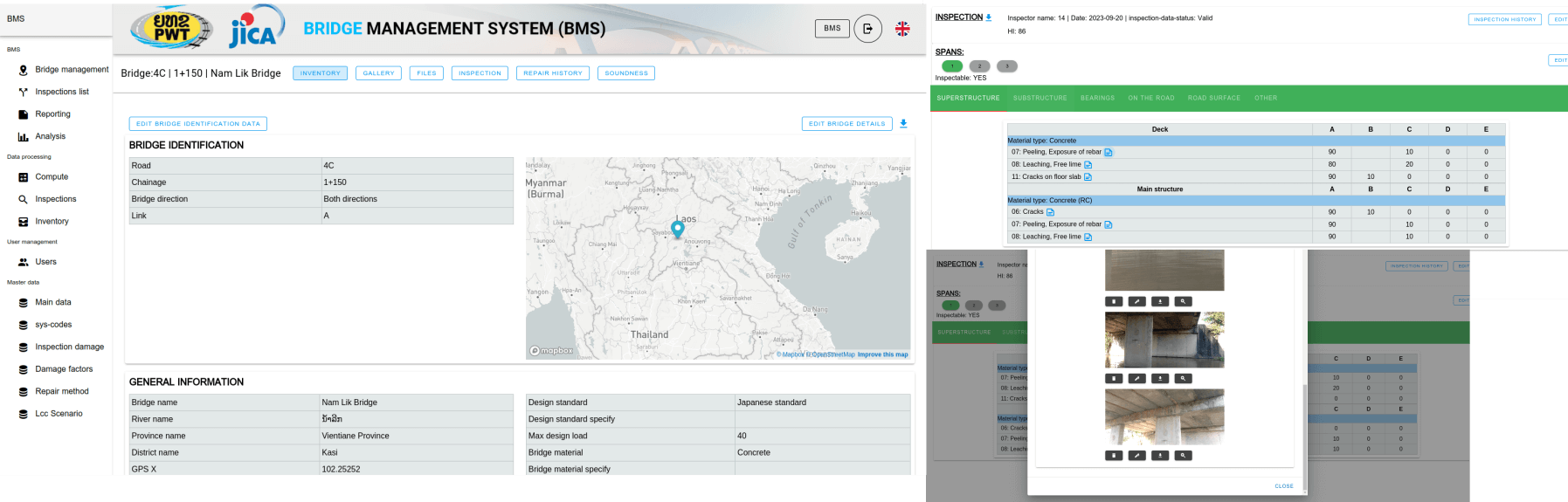Open the INSPECTION bridge section
This screenshot has height=502, width=1568.
480,73
